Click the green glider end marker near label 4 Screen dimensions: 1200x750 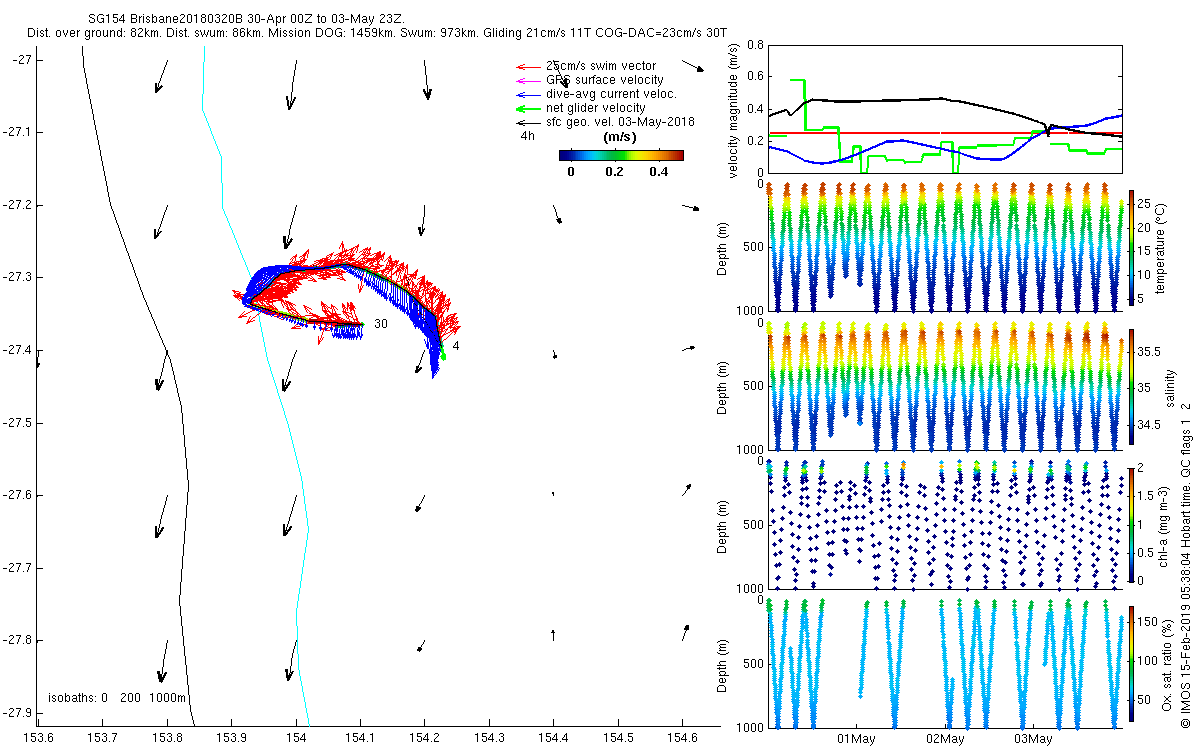pyautogui.click(x=442, y=353)
